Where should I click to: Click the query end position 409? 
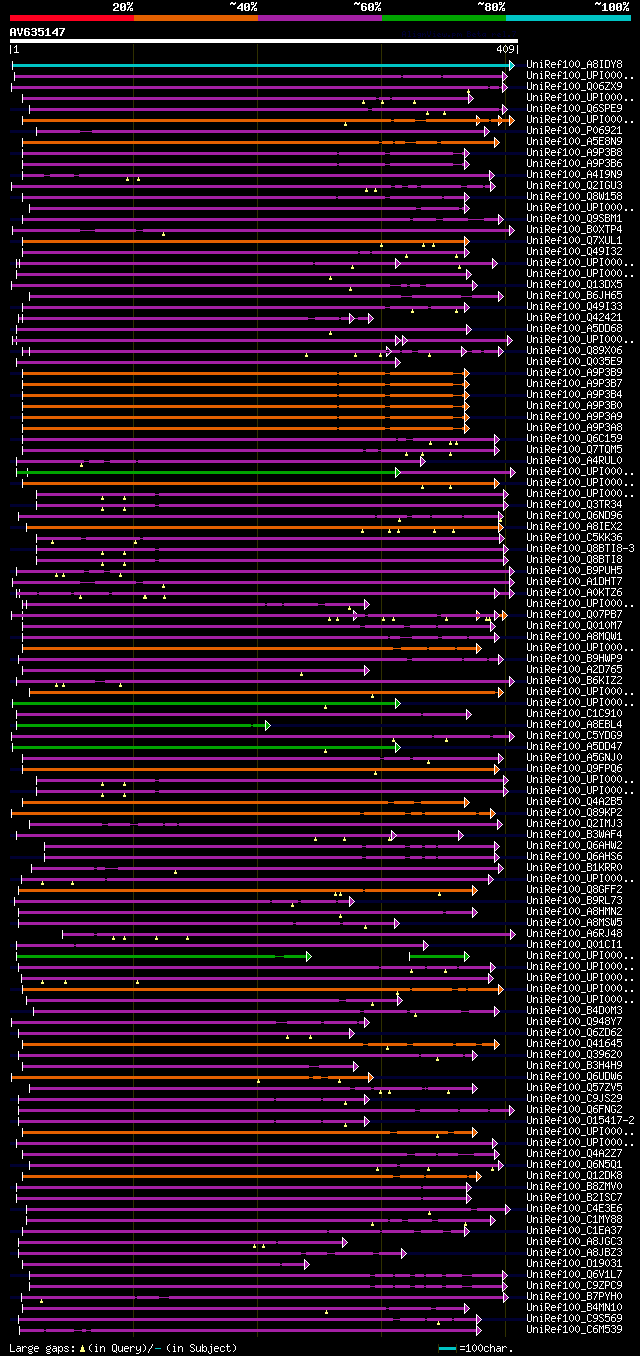[x=505, y=48]
